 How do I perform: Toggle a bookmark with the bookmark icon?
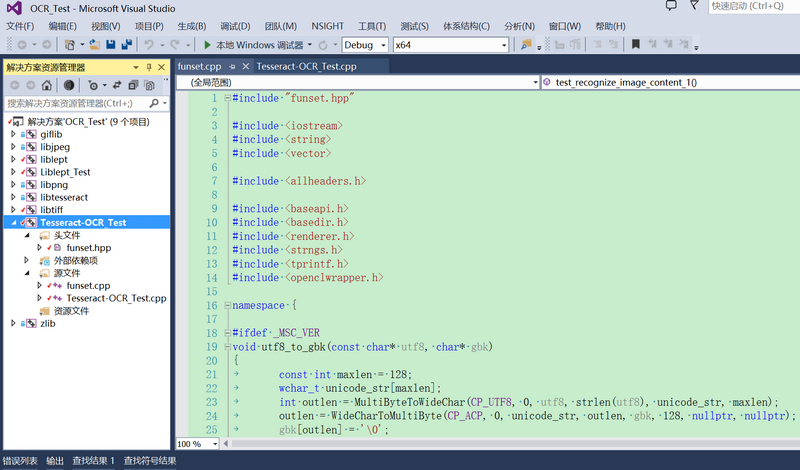(636, 45)
